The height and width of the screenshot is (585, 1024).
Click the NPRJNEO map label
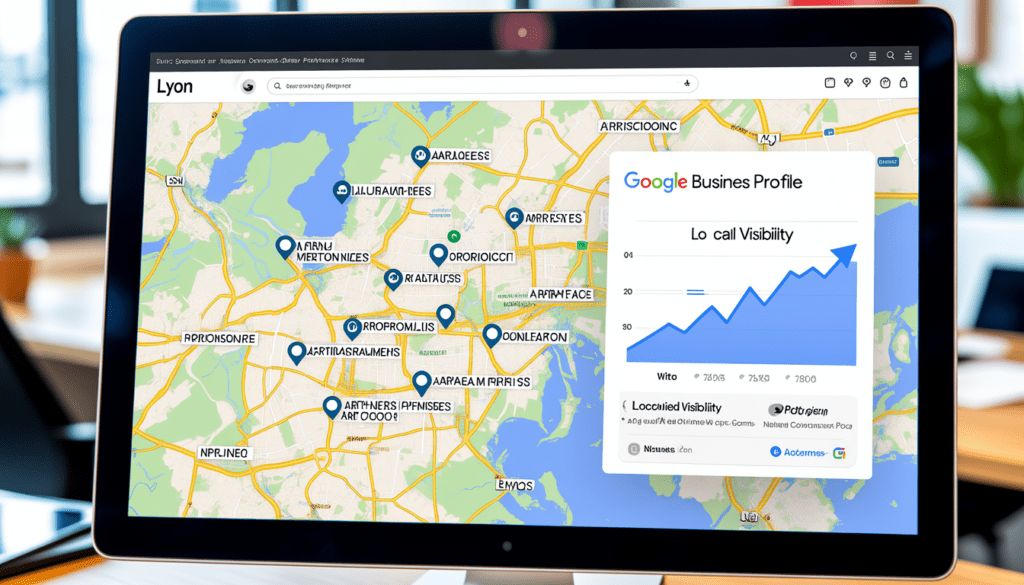click(225, 452)
